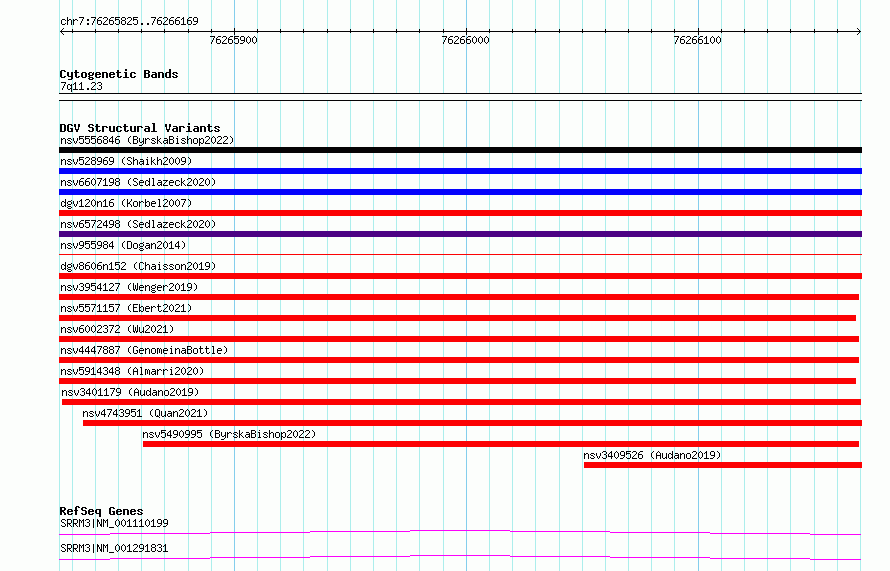Click the chr7:76265825..76266169 coordinate label
Image resolution: width=890 pixels, height=571 pixels.
[x=129, y=22]
